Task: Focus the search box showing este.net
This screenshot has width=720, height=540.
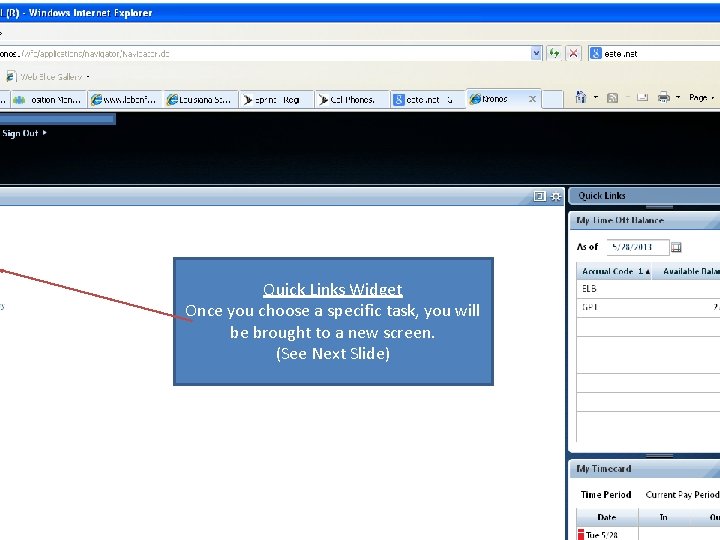Action: point(661,54)
